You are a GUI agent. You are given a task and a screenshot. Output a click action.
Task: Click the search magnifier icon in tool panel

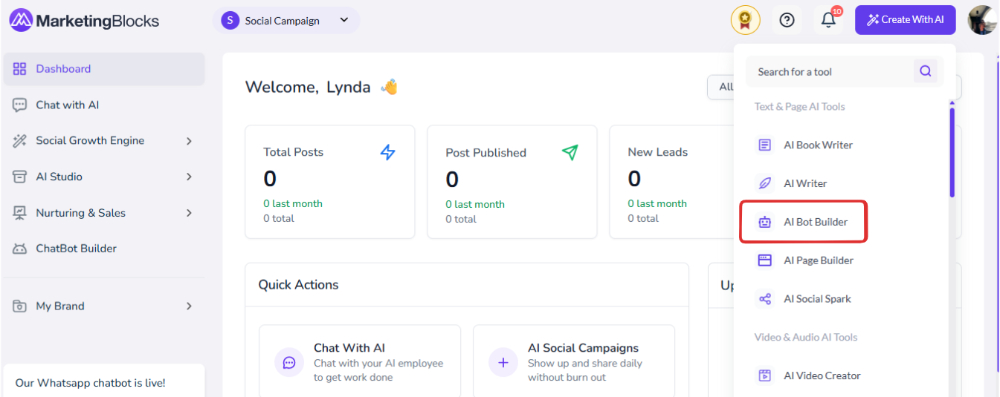coord(925,71)
